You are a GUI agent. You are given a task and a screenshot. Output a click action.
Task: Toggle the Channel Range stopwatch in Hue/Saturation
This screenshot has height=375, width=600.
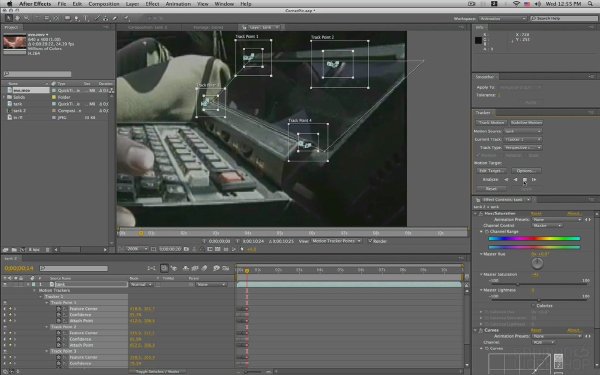(487, 232)
